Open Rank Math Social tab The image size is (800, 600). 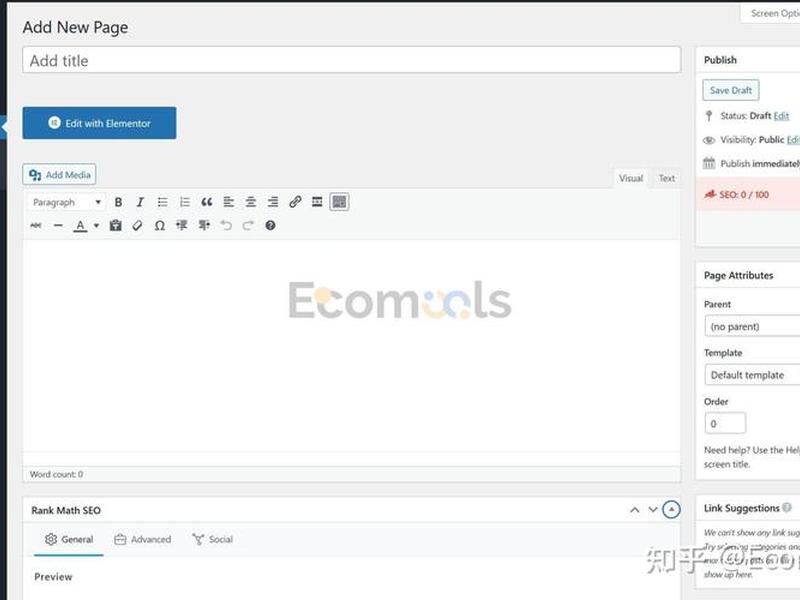point(213,539)
